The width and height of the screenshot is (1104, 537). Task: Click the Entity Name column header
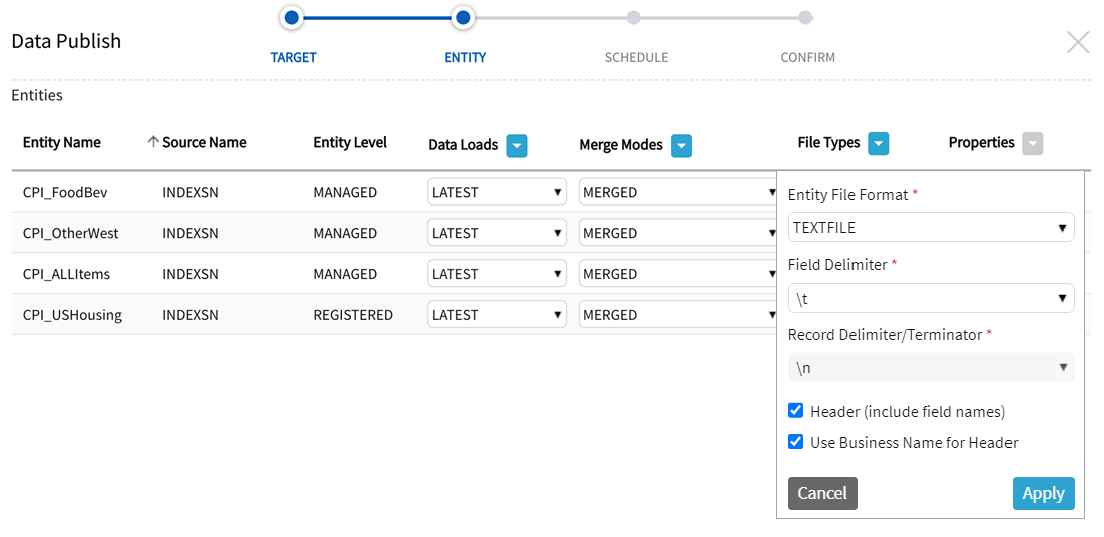[62, 143]
